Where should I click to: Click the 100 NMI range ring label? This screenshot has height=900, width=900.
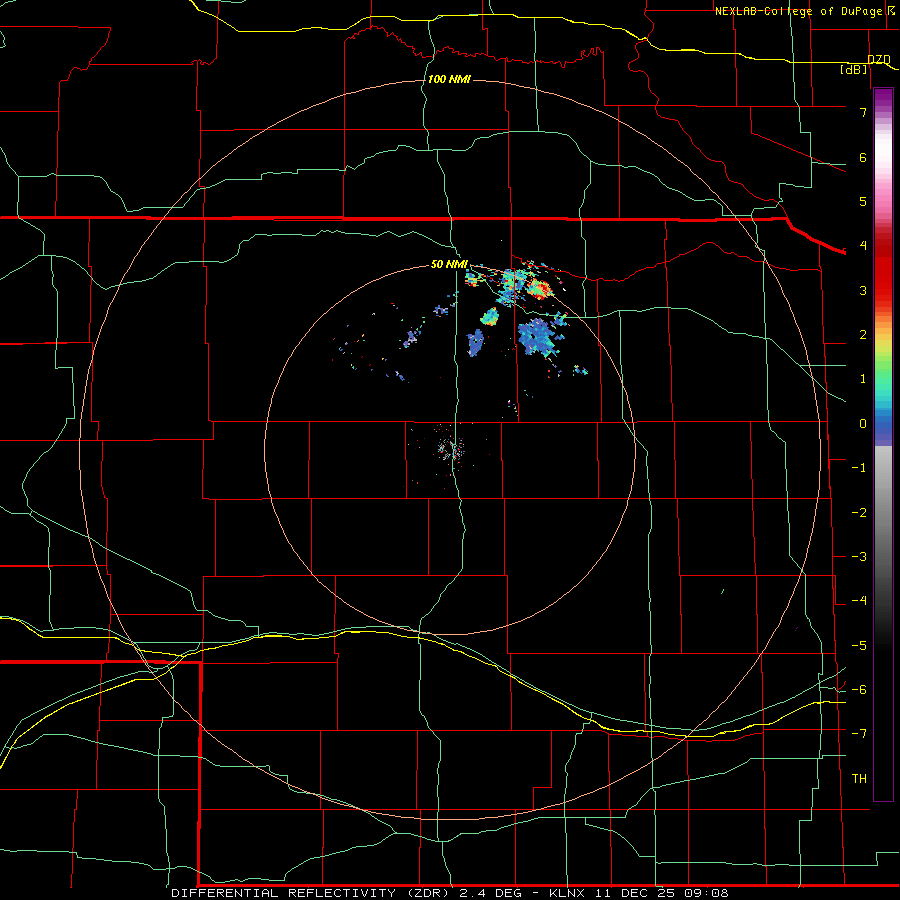pyautogui.click(x=449, y=79)
